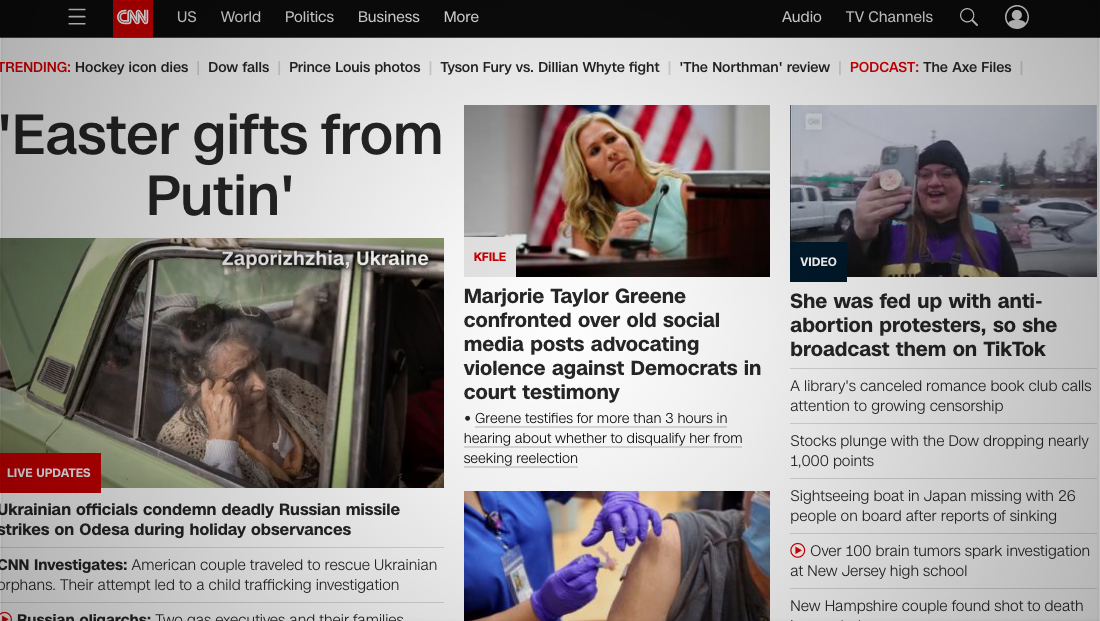Open the Zaporizhzhia car window photo
The height and width of the screenshot is (621, 1100).
point(222,363)
